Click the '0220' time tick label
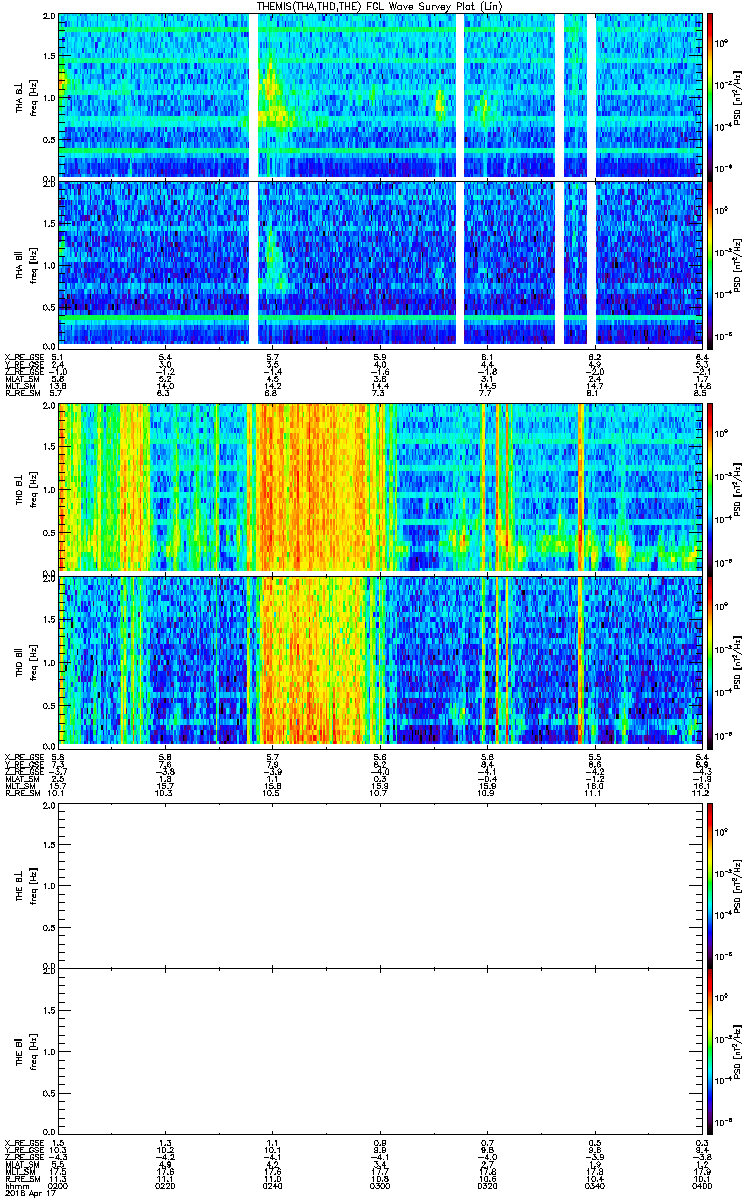This screenshot has height=1200, width=750. tap(166, 1185)
